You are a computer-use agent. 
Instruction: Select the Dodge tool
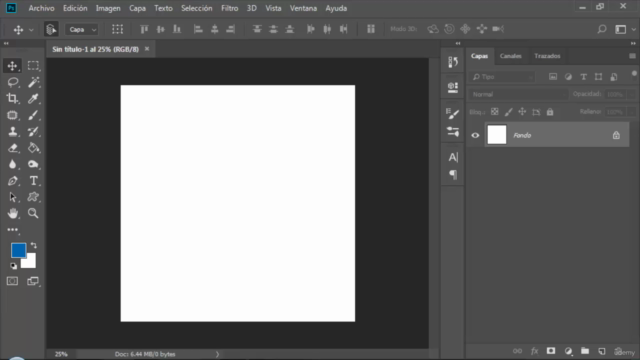(x=33, y=164)
